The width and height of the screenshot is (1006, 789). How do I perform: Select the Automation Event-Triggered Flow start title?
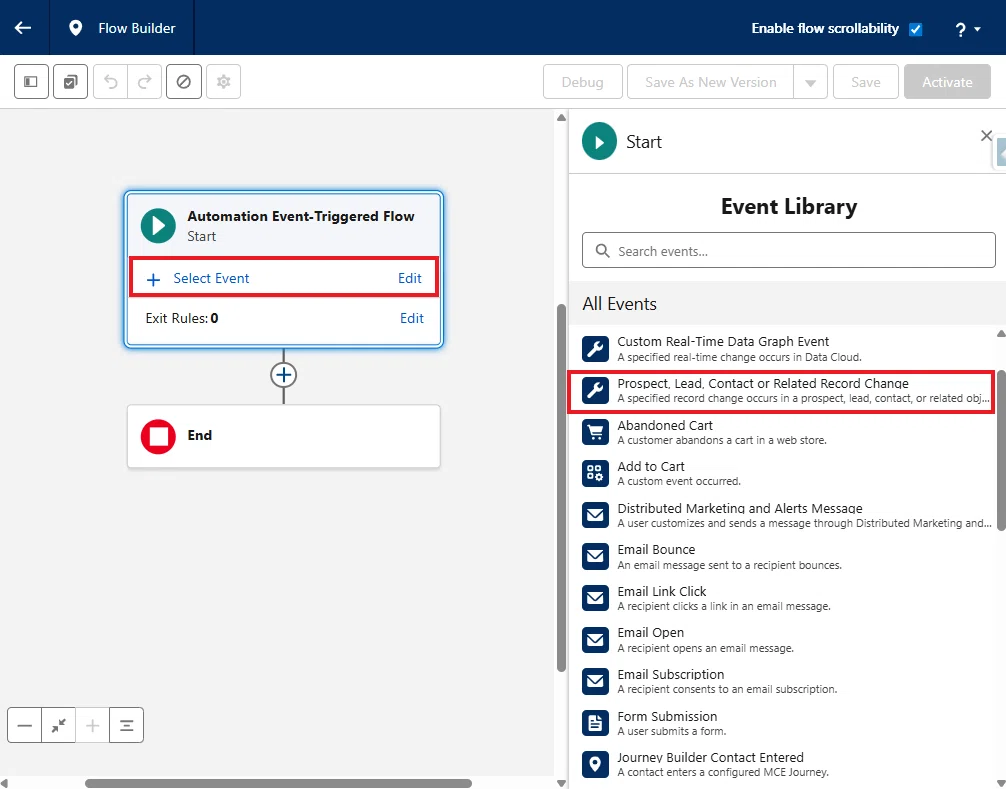coord(300,216)
